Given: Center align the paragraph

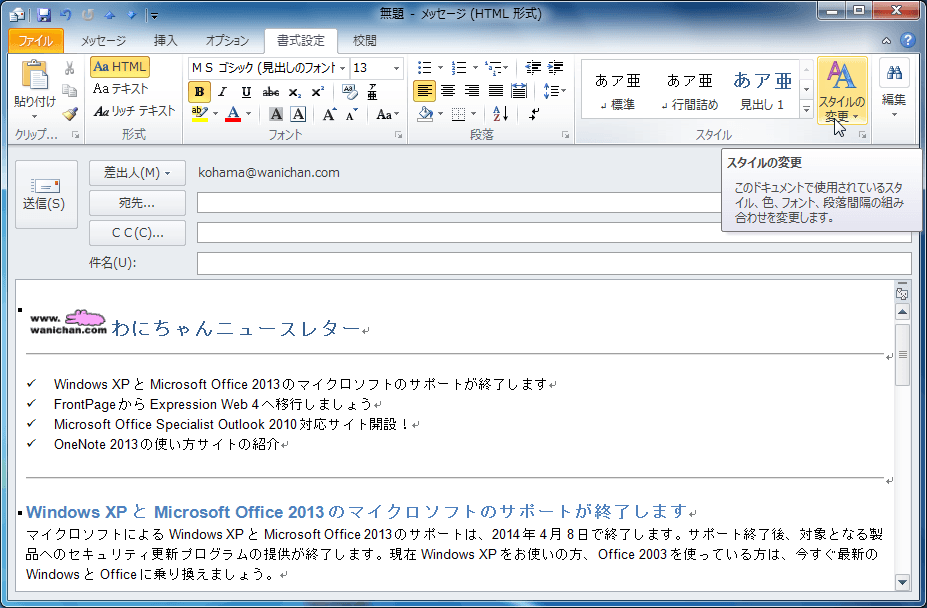Looking at the screenshot, I should click(x=448, y=91).
